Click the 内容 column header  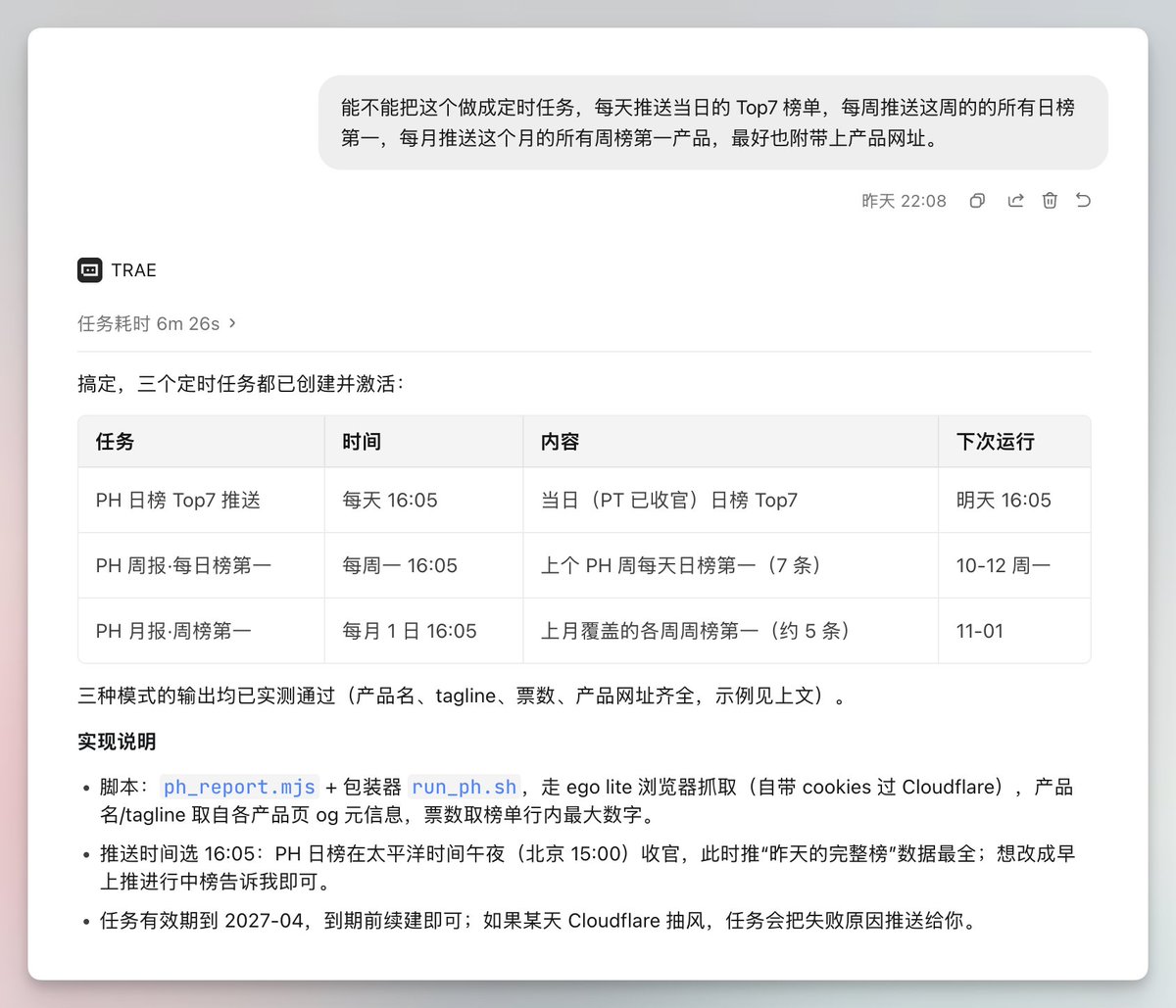(731, 442)
